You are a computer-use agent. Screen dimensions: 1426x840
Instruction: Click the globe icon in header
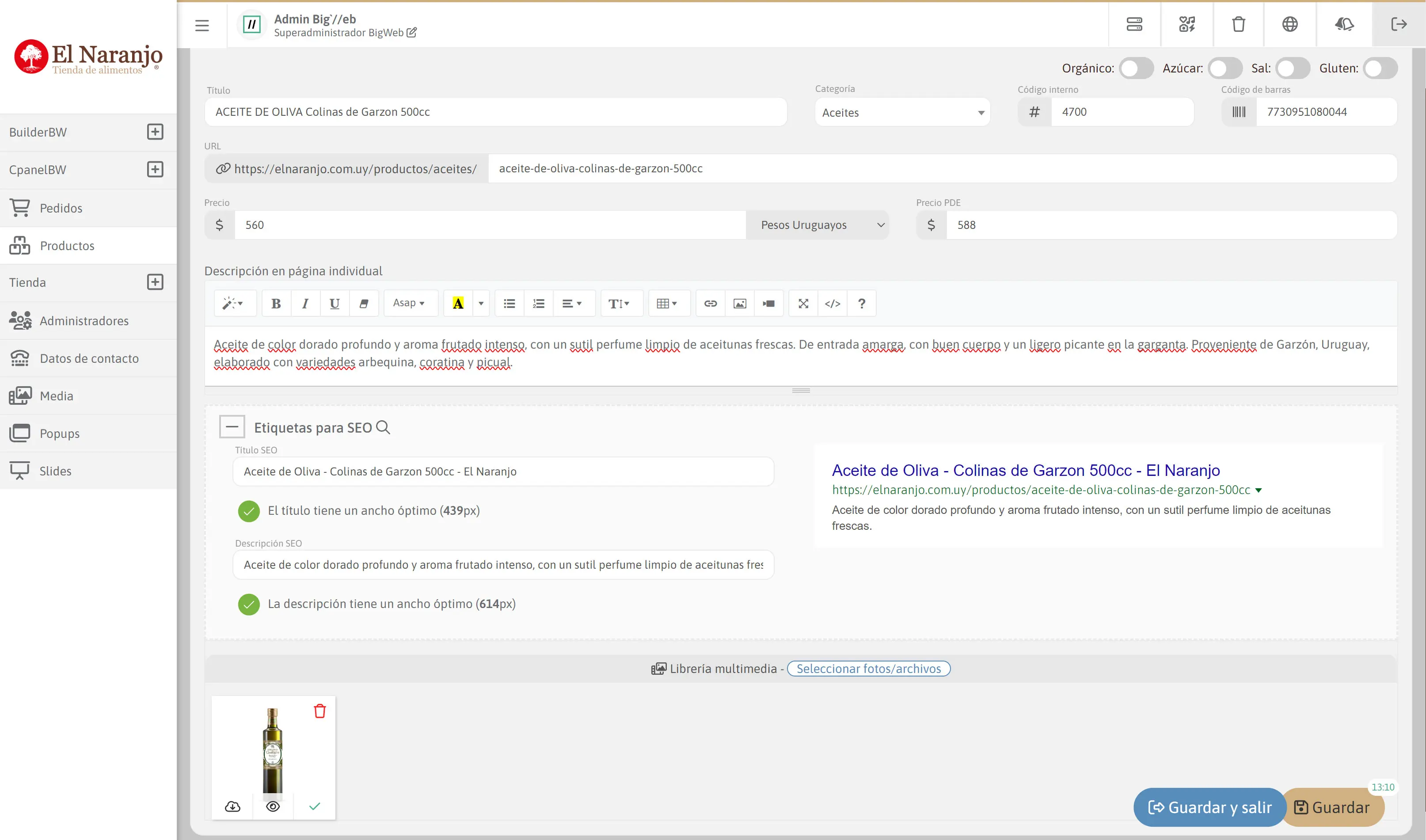pos(1289,24)
